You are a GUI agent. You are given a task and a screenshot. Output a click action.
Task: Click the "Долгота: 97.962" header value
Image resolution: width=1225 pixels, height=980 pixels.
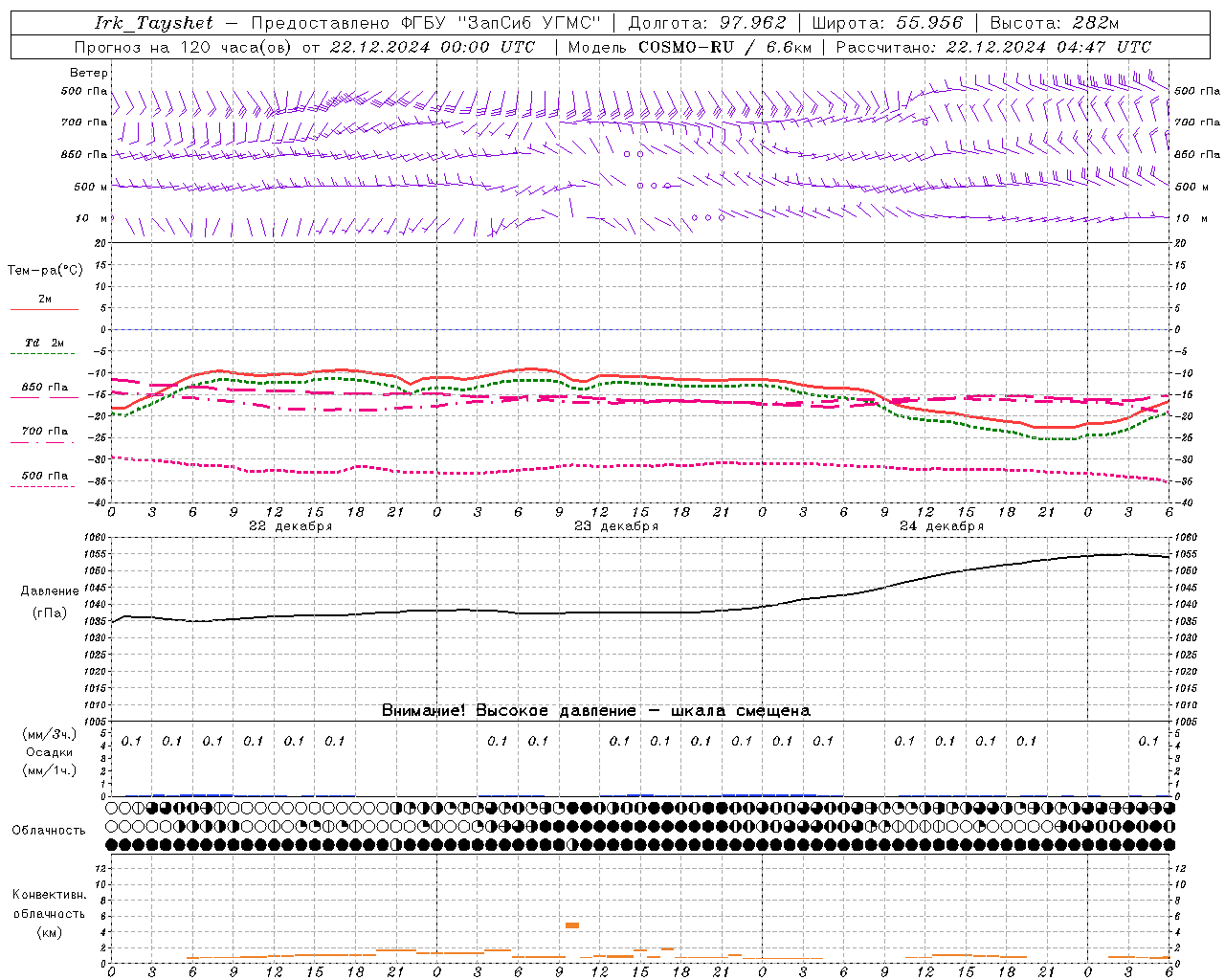coord(707,23)
